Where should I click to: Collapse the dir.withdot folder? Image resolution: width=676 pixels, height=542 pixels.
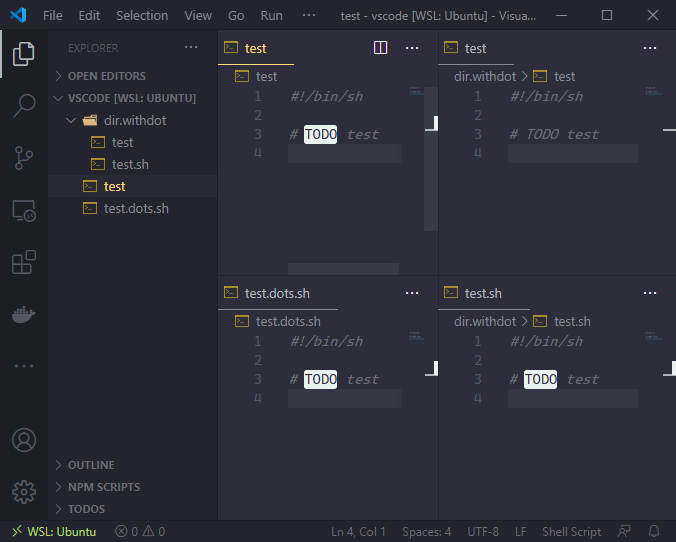coord(133,120)
